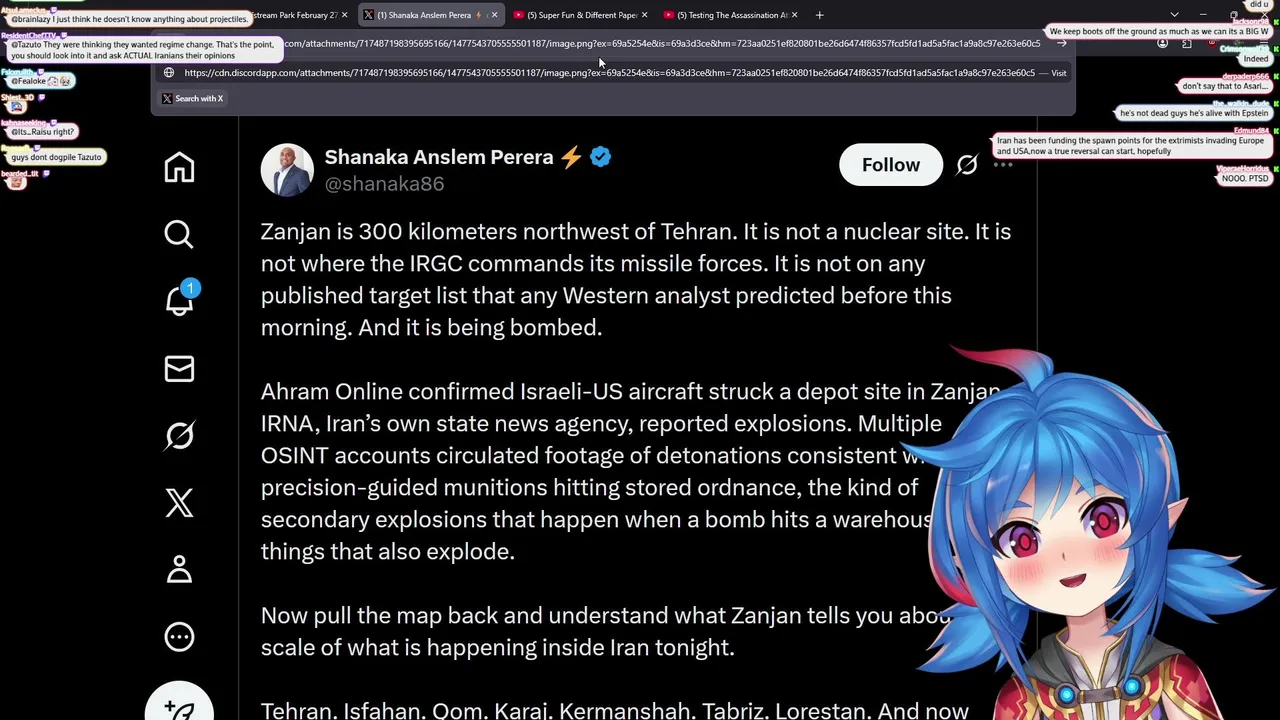The image size is (1280, 720).
Task: Click verified badge next to Shanaka Anslem Perera
Action: (x=600, y=157)
